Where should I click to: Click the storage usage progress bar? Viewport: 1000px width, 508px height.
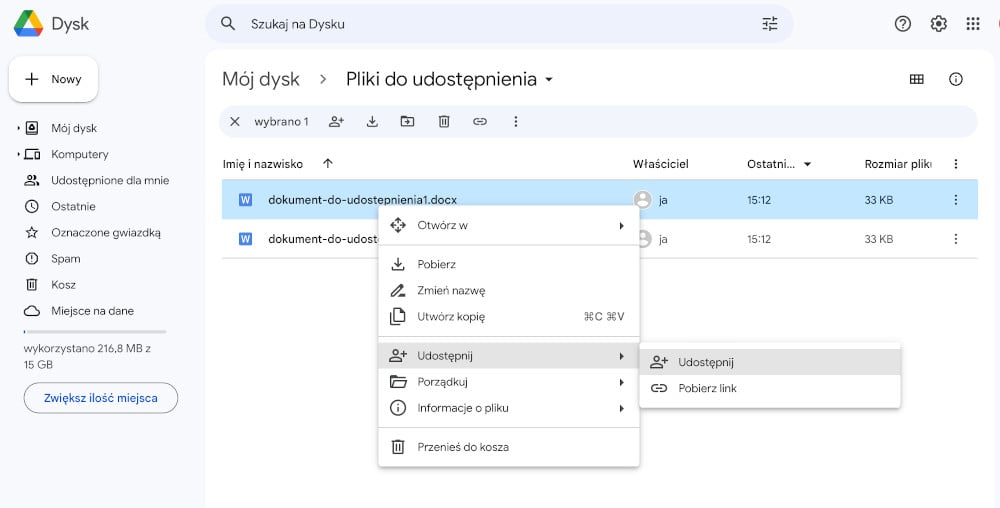tap(95, 331)
